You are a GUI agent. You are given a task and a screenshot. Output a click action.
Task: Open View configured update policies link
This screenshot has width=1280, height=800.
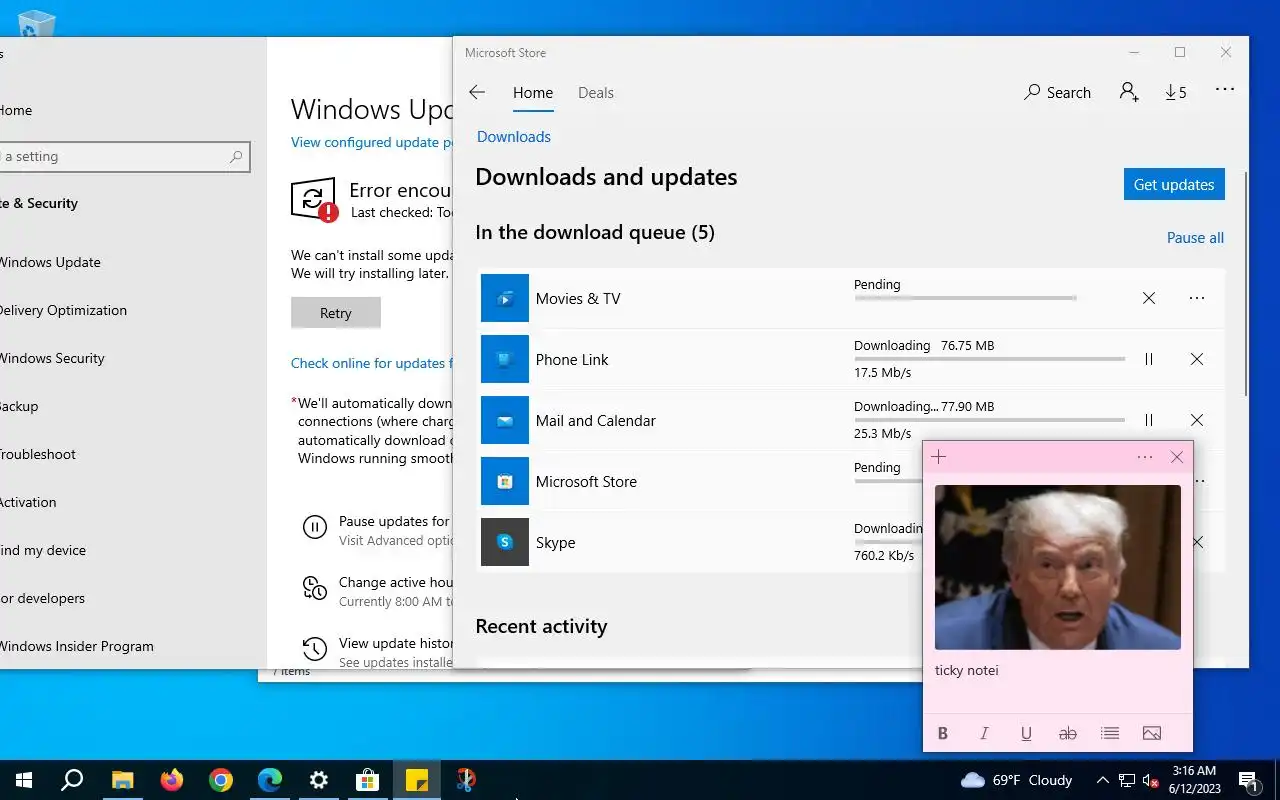[371, 142]
